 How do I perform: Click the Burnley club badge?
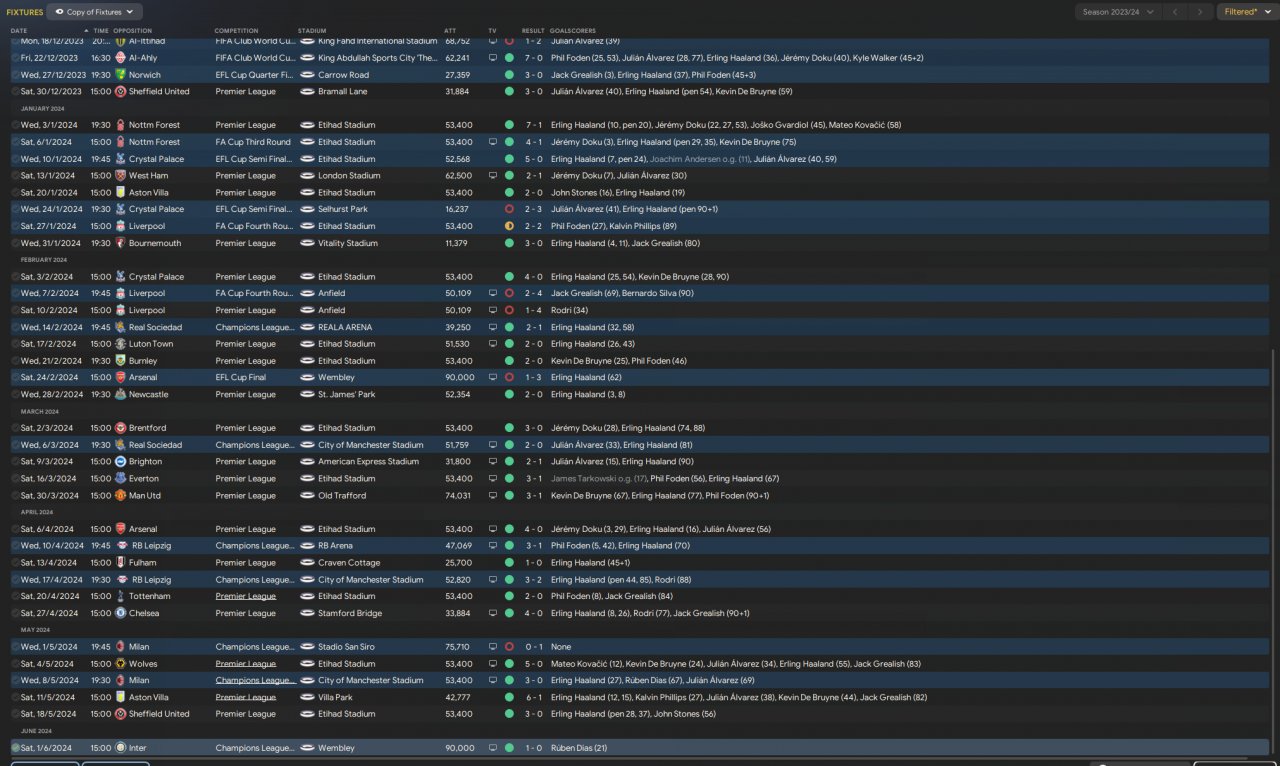click(x=120, y=361)
